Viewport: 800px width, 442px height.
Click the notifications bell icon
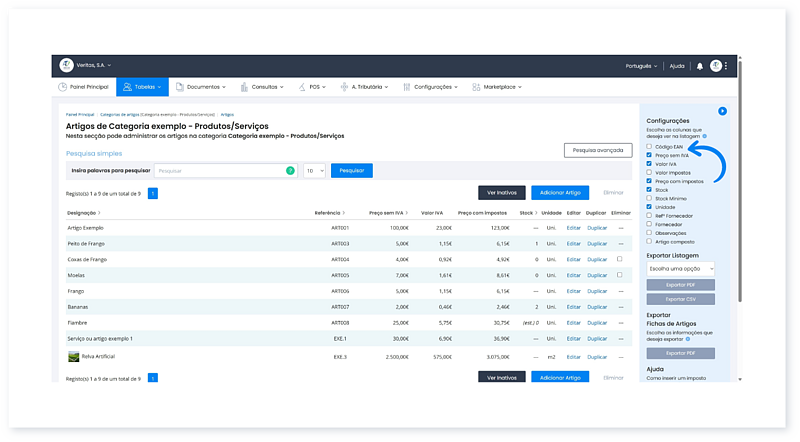point(699,66)
